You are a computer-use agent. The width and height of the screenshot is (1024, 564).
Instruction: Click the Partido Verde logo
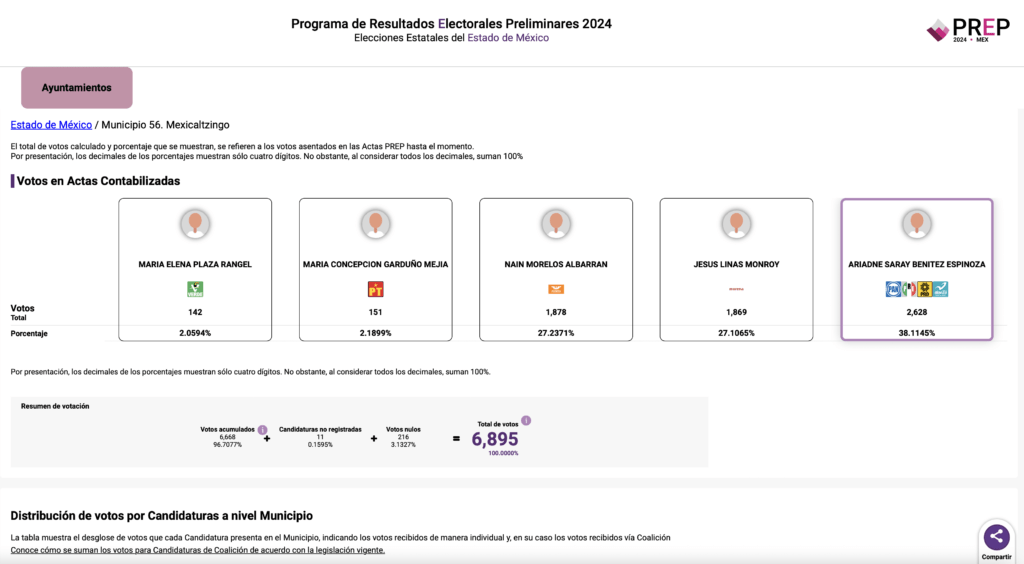click(x=195, y=289)
